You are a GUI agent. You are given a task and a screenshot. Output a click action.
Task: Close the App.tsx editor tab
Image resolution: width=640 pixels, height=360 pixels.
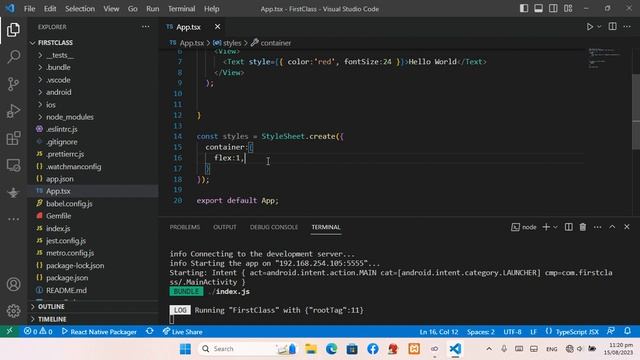point(218,27)
